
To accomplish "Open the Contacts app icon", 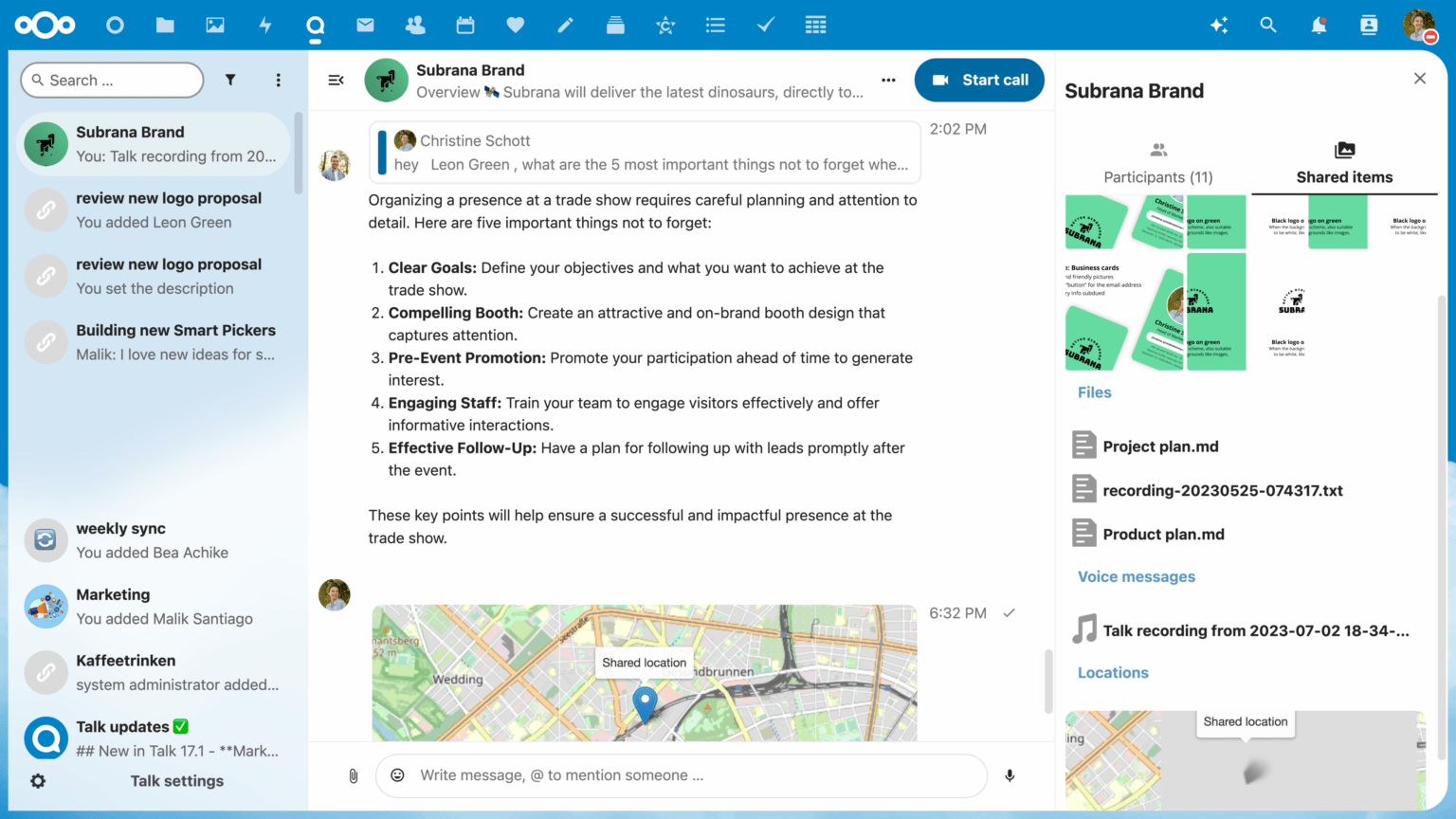I will coord(415,25).
